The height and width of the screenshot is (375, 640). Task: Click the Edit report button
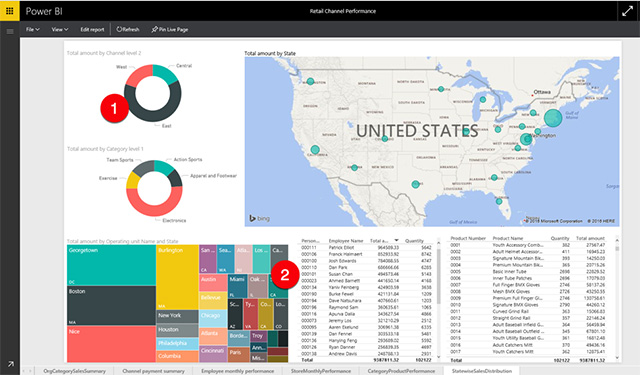[92, 29]
